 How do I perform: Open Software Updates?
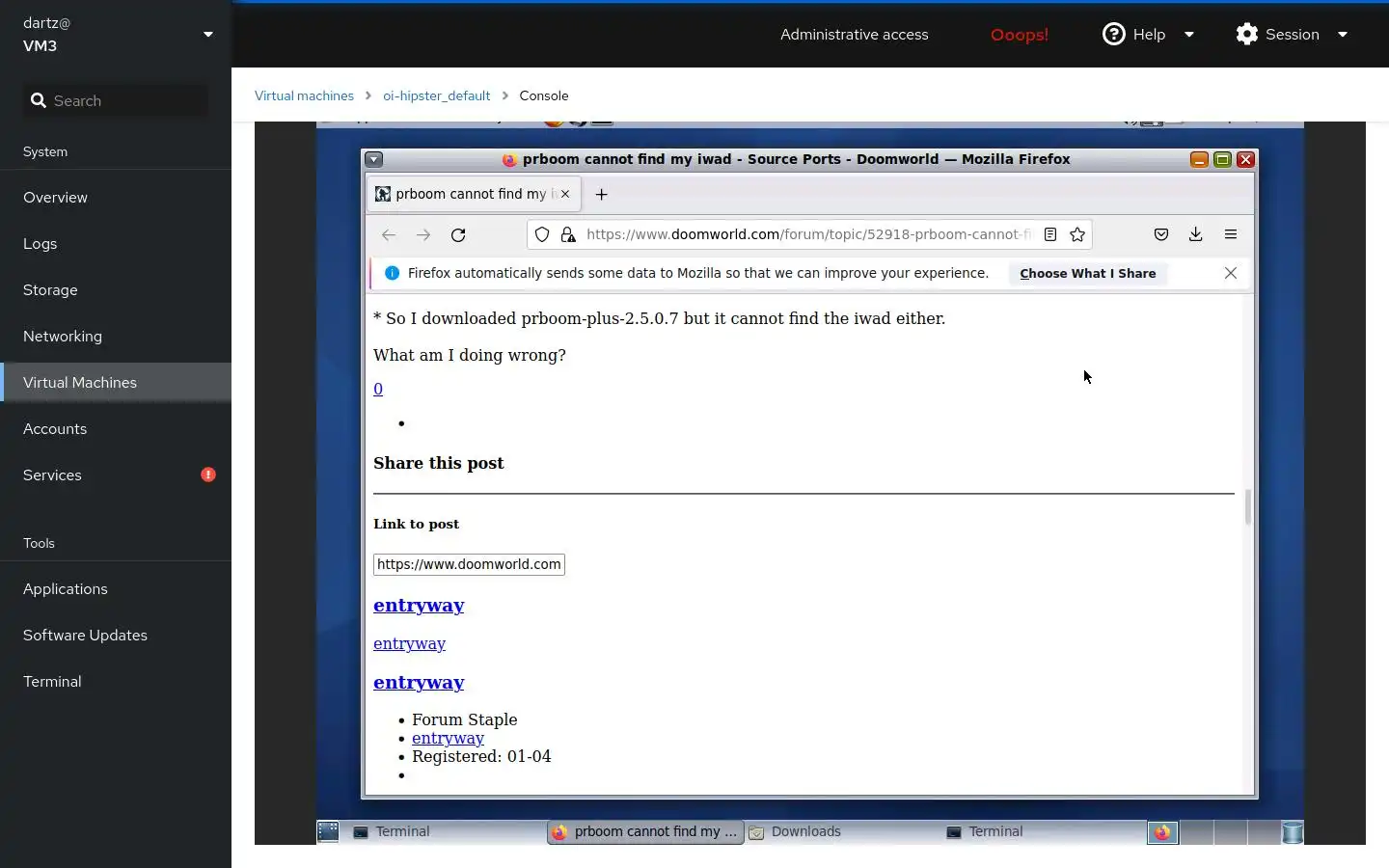(x=116, y=635)
